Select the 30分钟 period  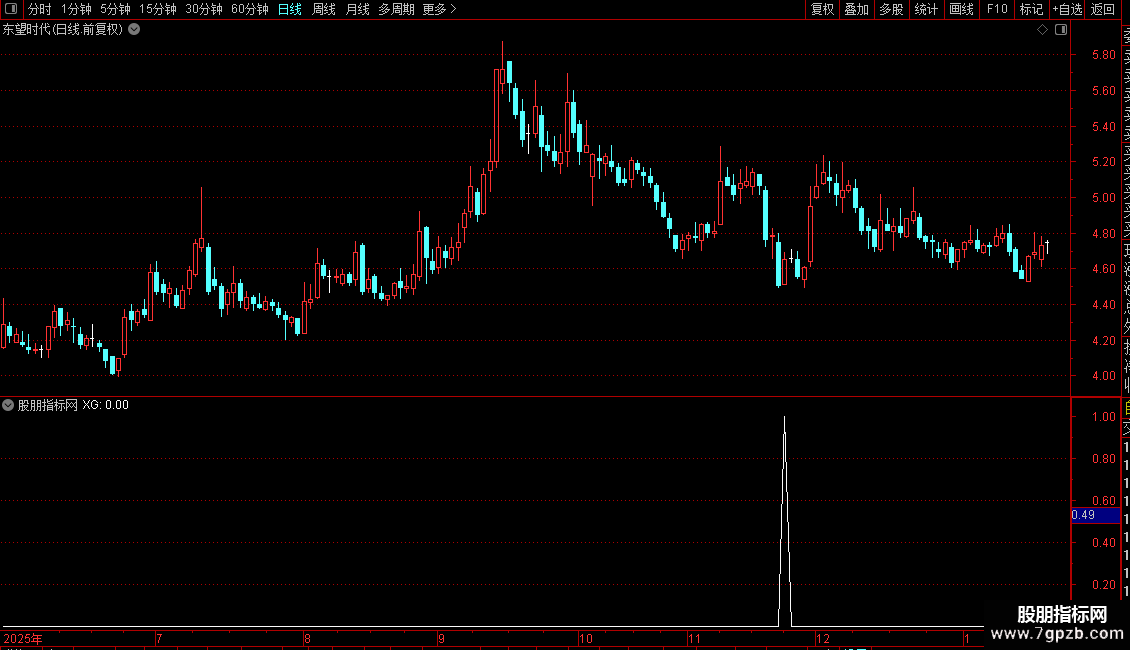coord(204,9)
